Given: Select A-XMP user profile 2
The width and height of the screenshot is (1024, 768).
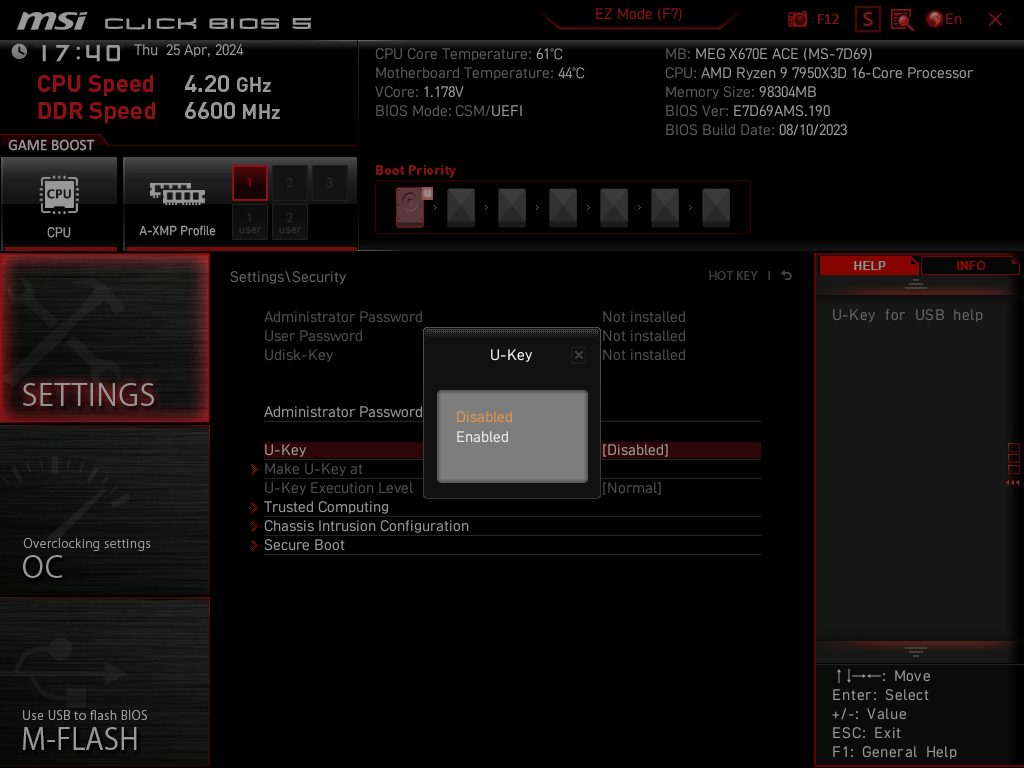Looking at the screenshot, I should [x=289, y=222].
